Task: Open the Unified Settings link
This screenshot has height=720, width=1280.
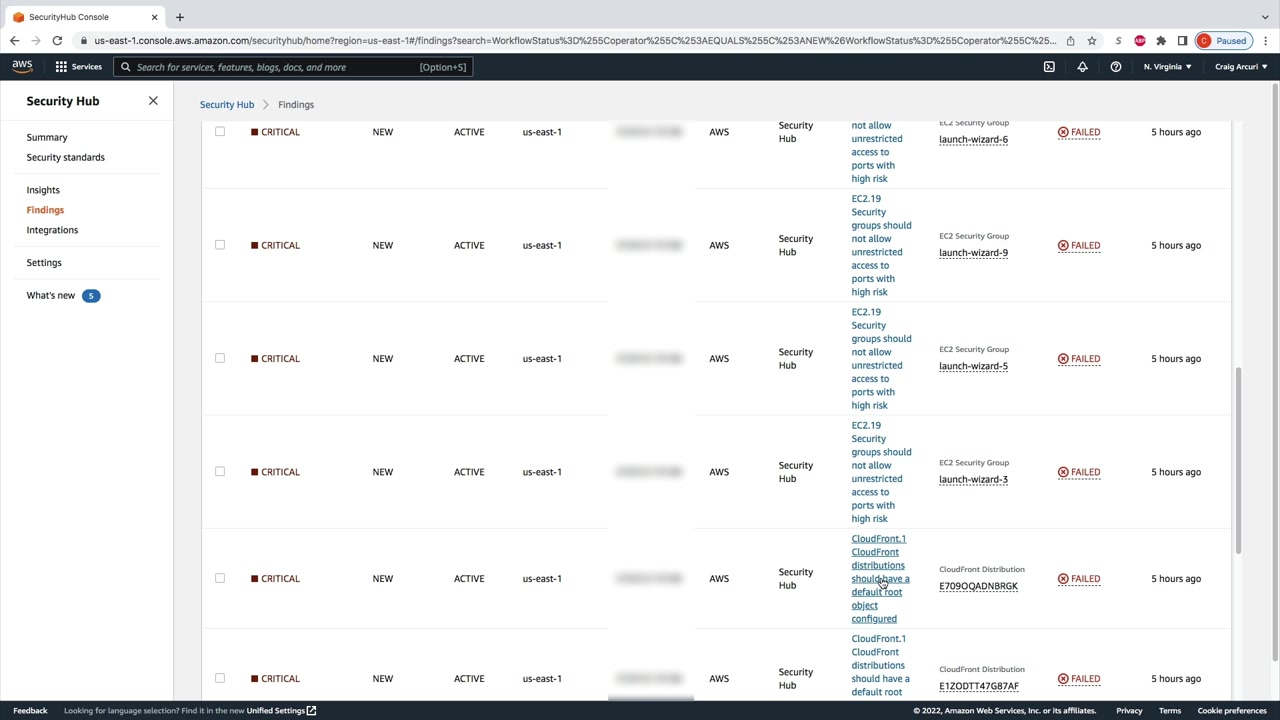Action: click(281, 711)
